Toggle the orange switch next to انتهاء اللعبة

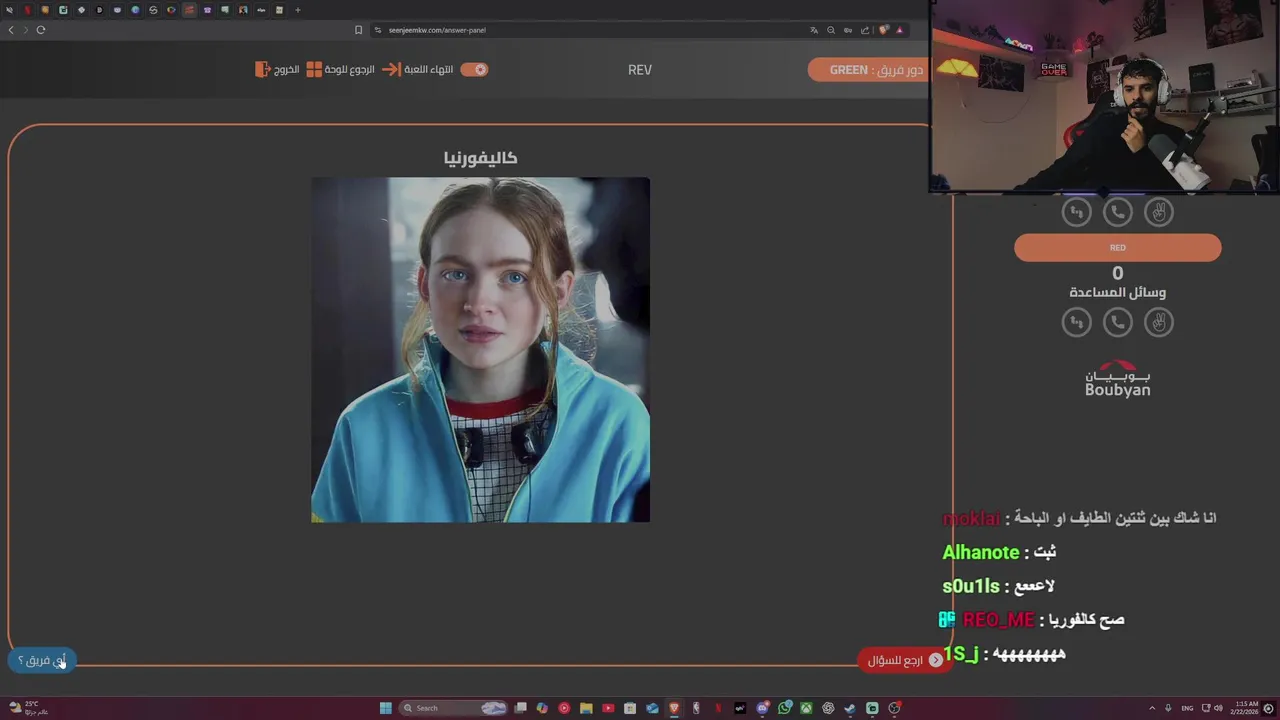(x=474, y=69)
